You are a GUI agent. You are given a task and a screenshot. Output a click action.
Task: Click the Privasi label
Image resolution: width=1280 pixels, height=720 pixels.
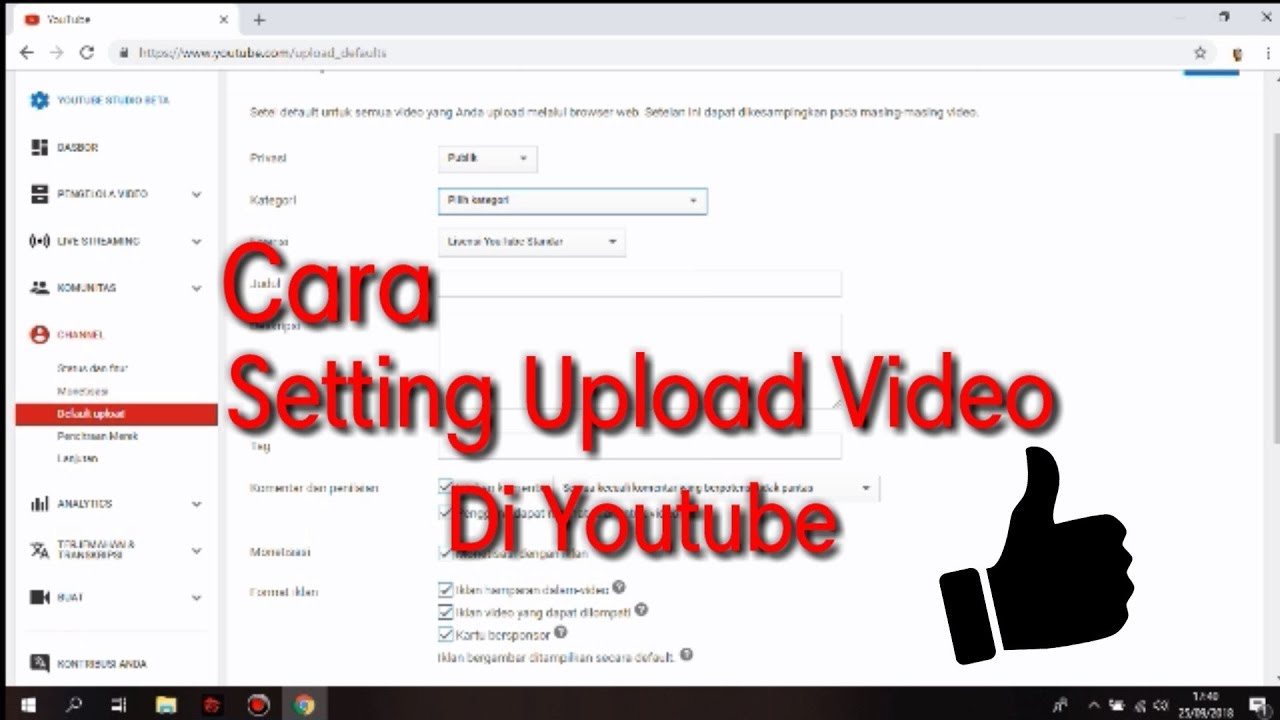coord(267,158)
